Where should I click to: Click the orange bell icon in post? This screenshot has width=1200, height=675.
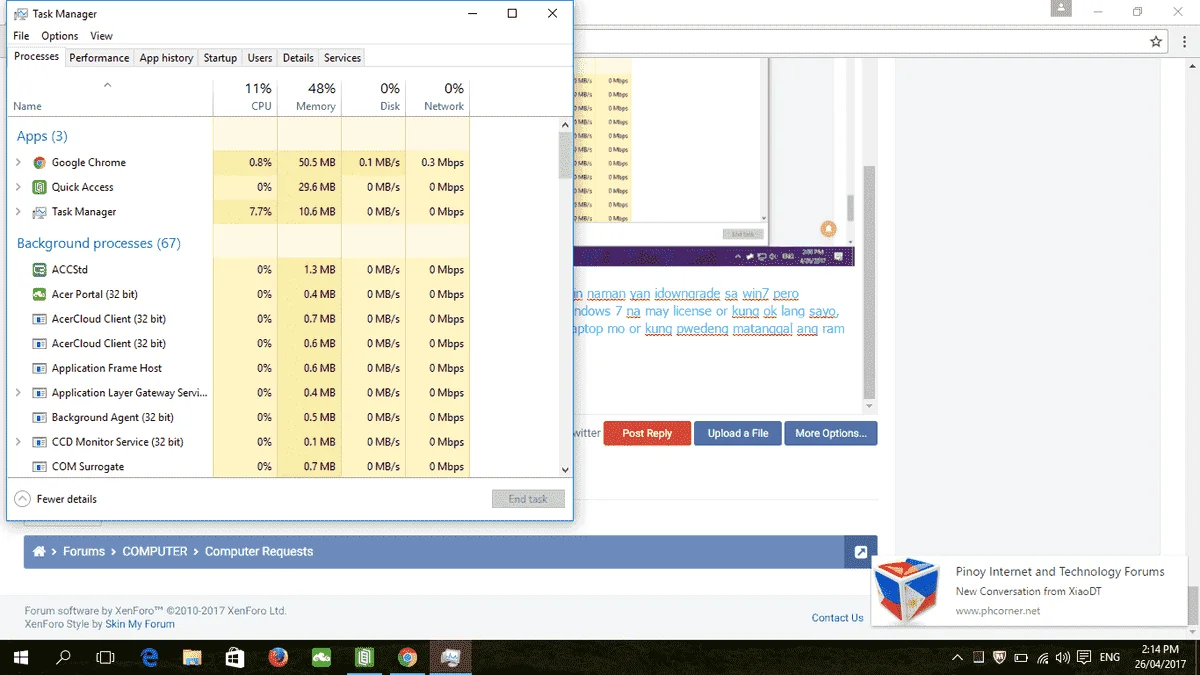point(828,229)
